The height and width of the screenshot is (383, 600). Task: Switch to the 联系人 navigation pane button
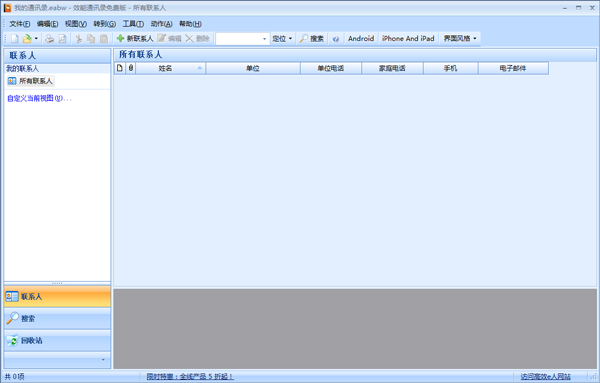coord(57,297)
